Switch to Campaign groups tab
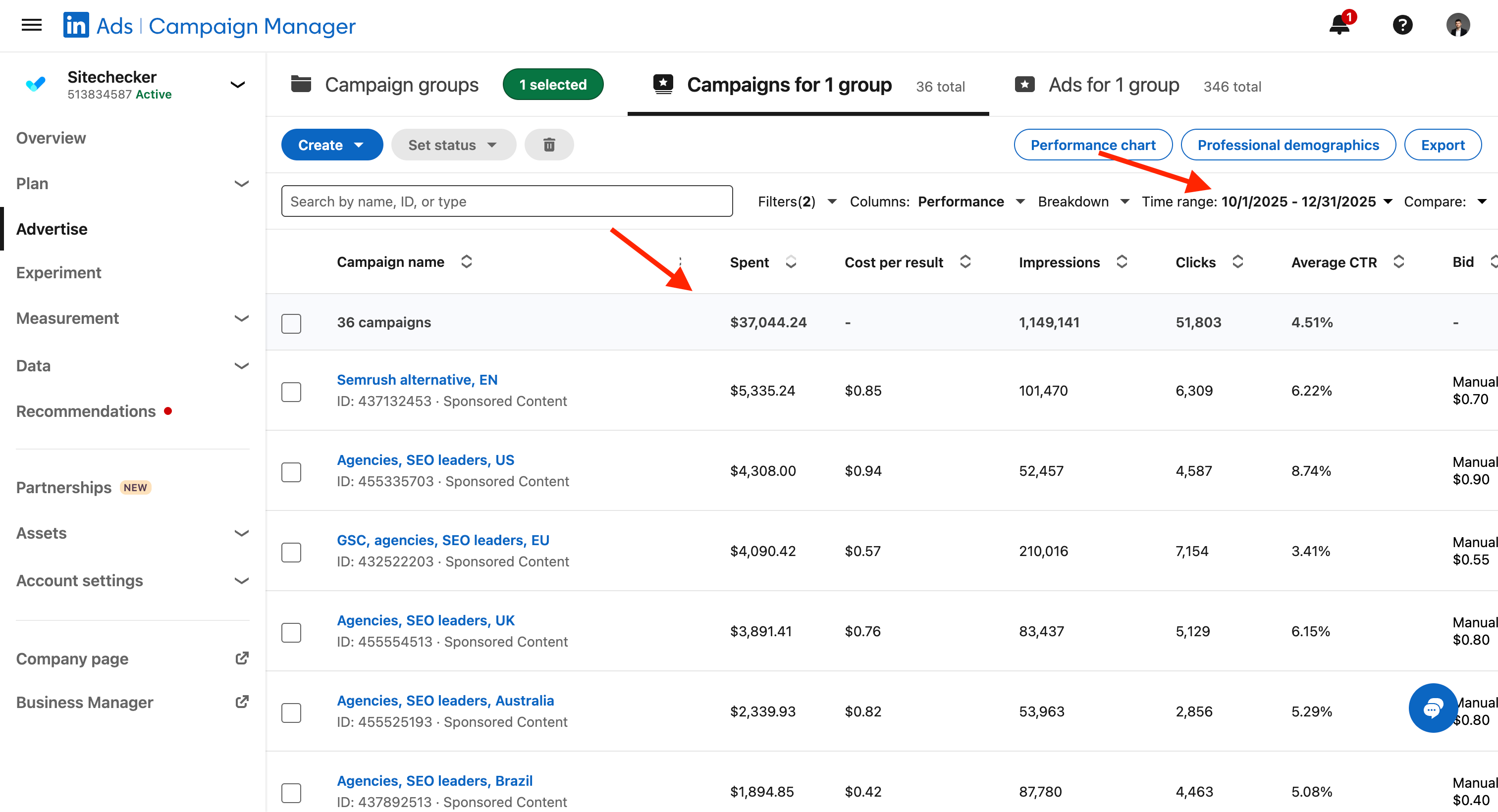Image resolution: width=1498 pixels, height=812 pixels. (x=401, y=86)
